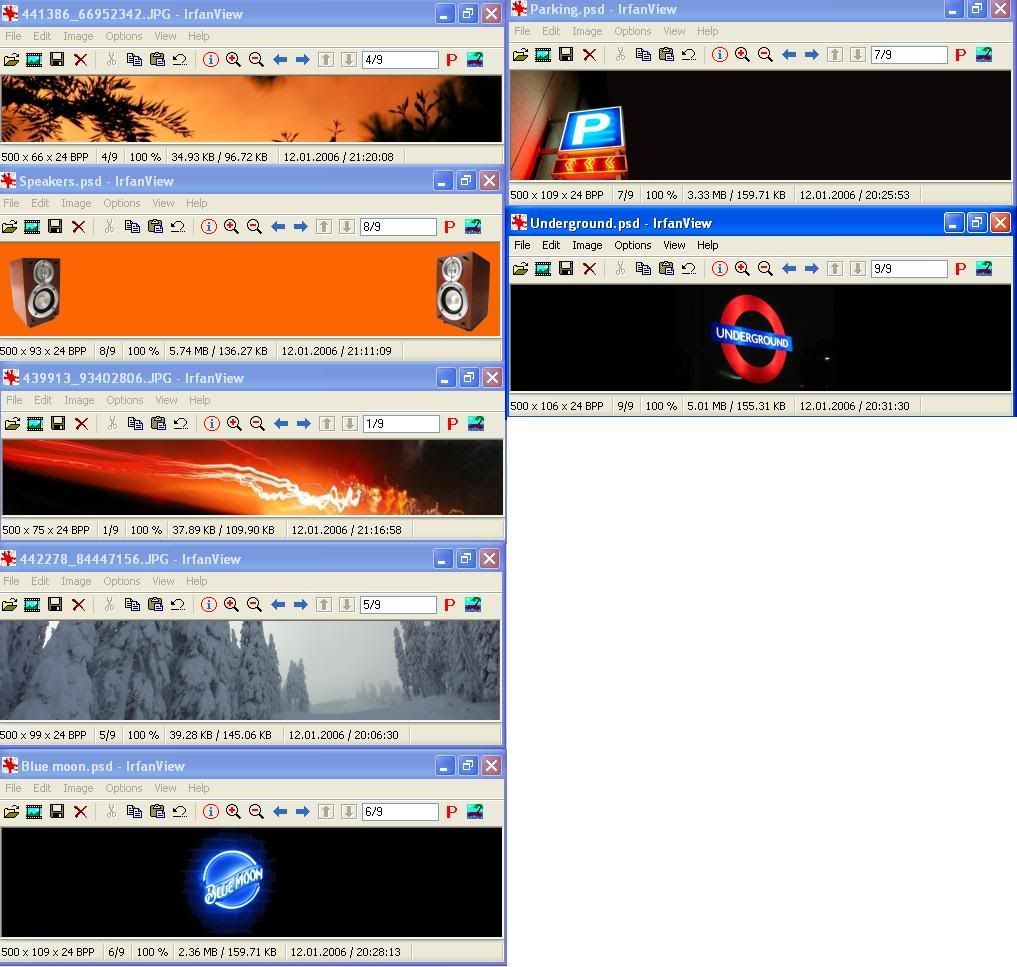
Task: Click Open icon in Underground.psd window toolbar
Action: 520,269
